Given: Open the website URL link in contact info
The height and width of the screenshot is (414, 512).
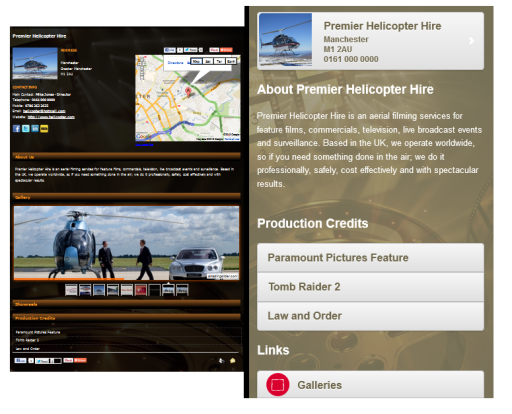Looking at the screenshot, I should click(x=51, y=117).
